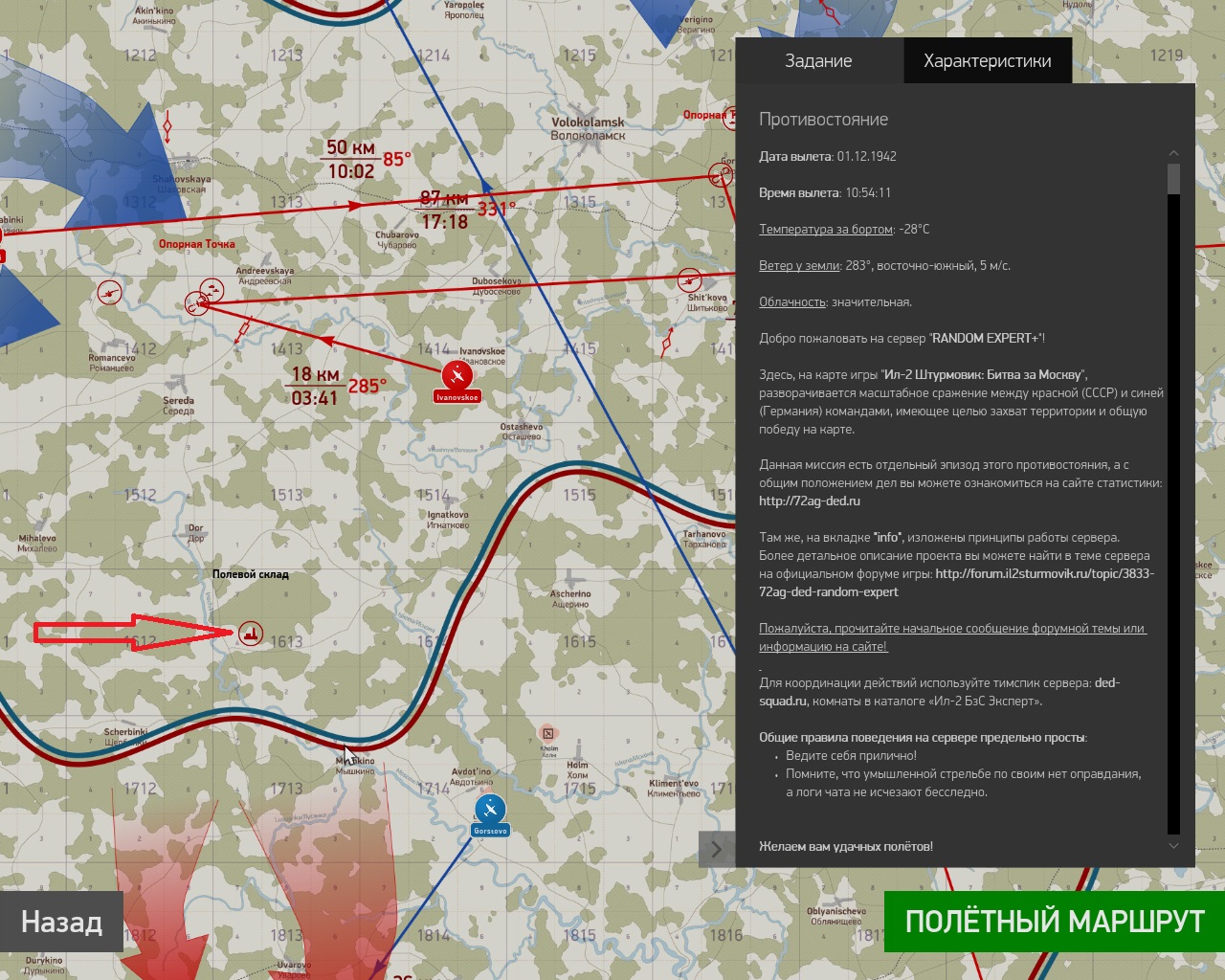Click the '87 км 17:18' route label

click(445, 211)
